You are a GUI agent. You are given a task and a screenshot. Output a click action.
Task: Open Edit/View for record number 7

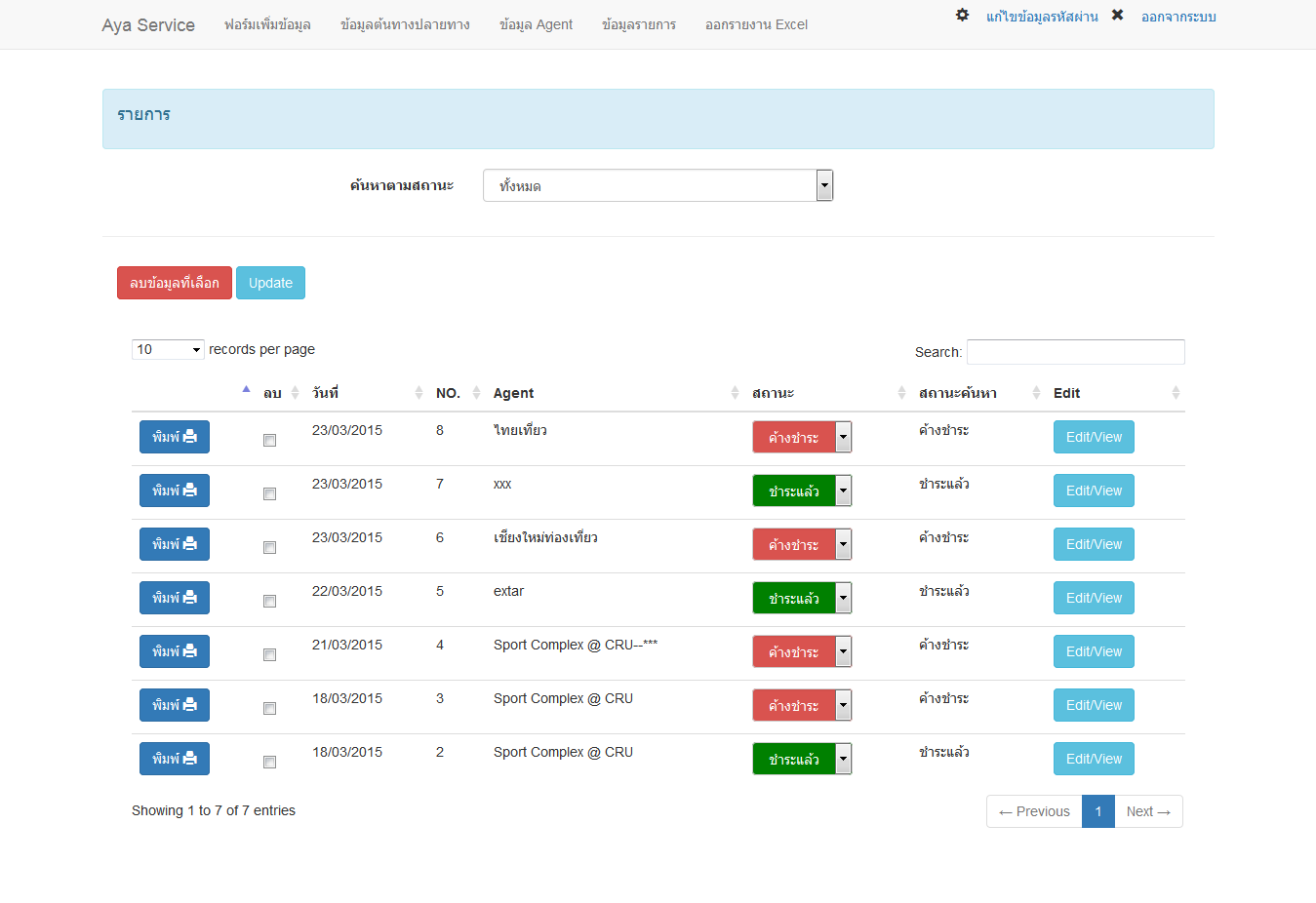pos(1094,491)
